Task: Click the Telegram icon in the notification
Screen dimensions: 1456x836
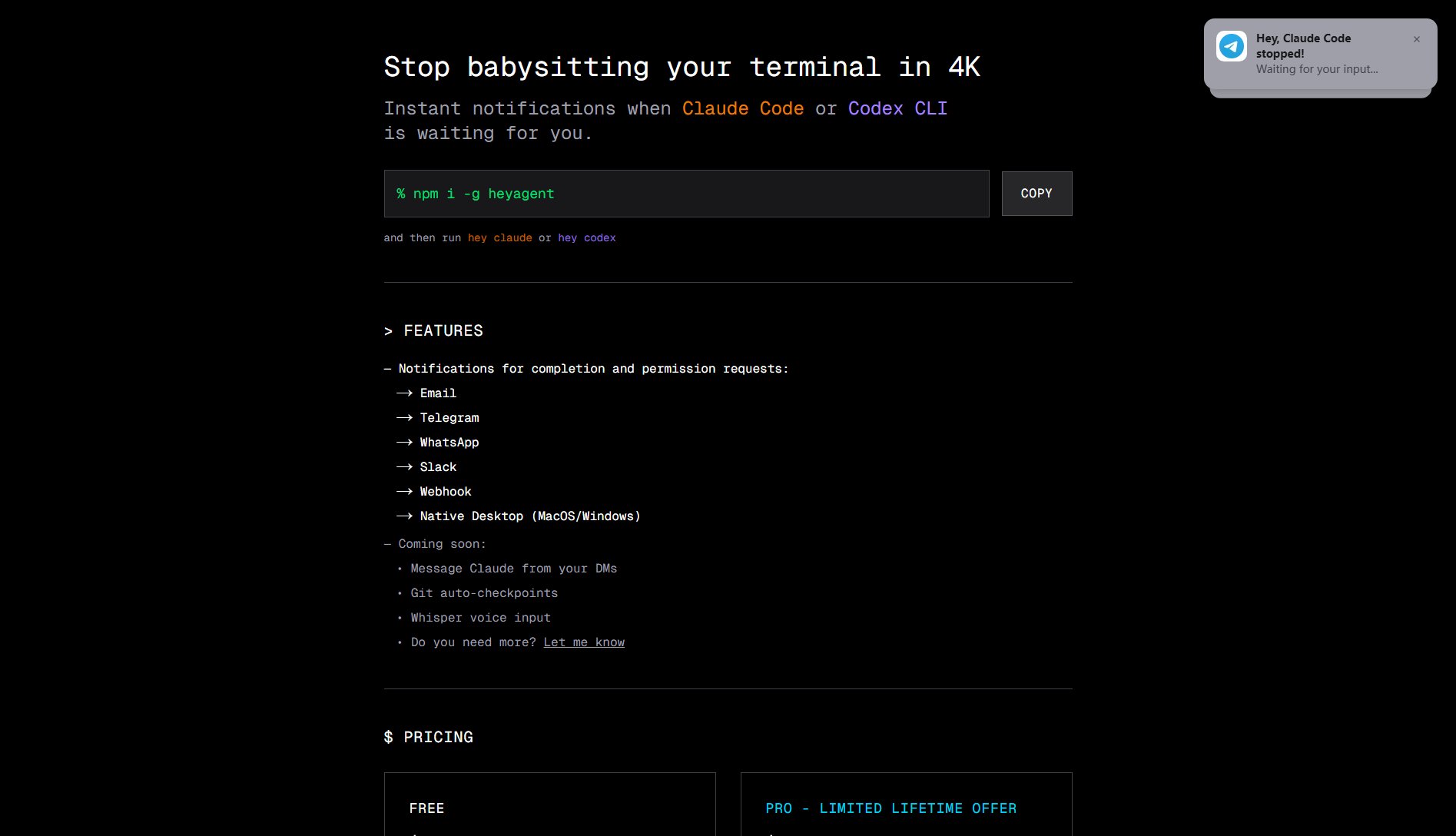Action: (1232, 46)
